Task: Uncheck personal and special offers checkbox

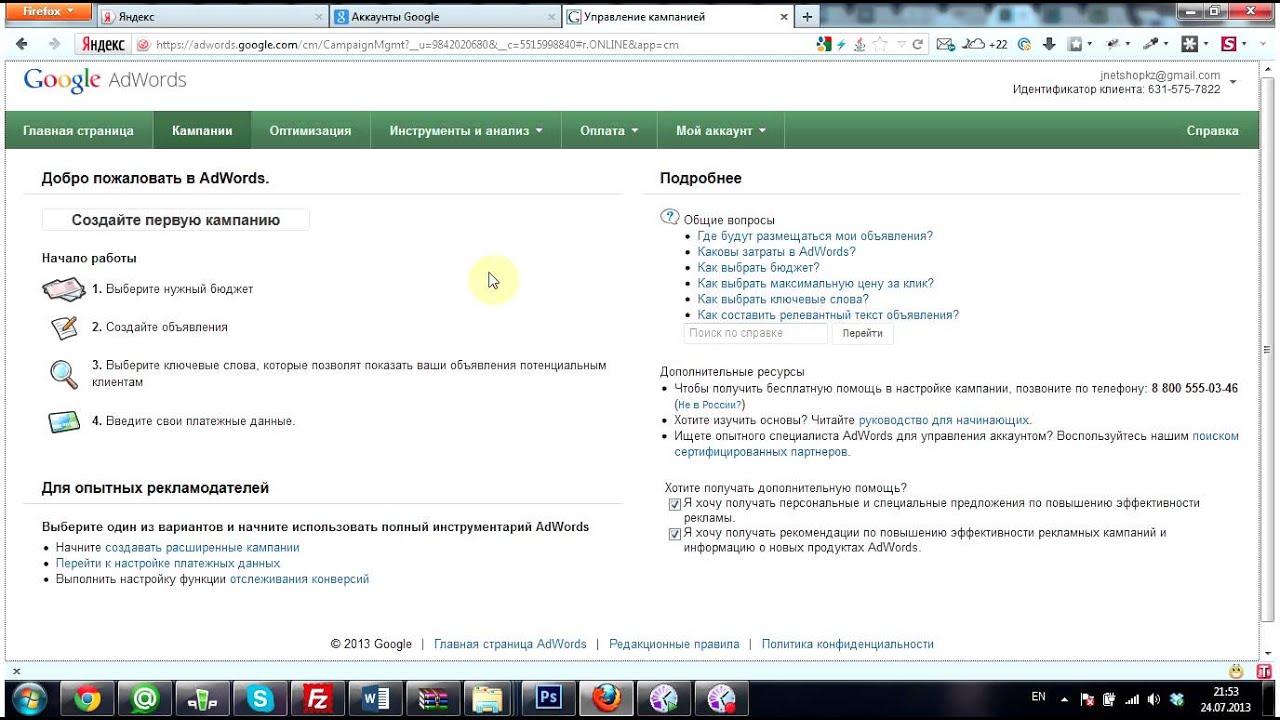Action: tap(675, 504)
